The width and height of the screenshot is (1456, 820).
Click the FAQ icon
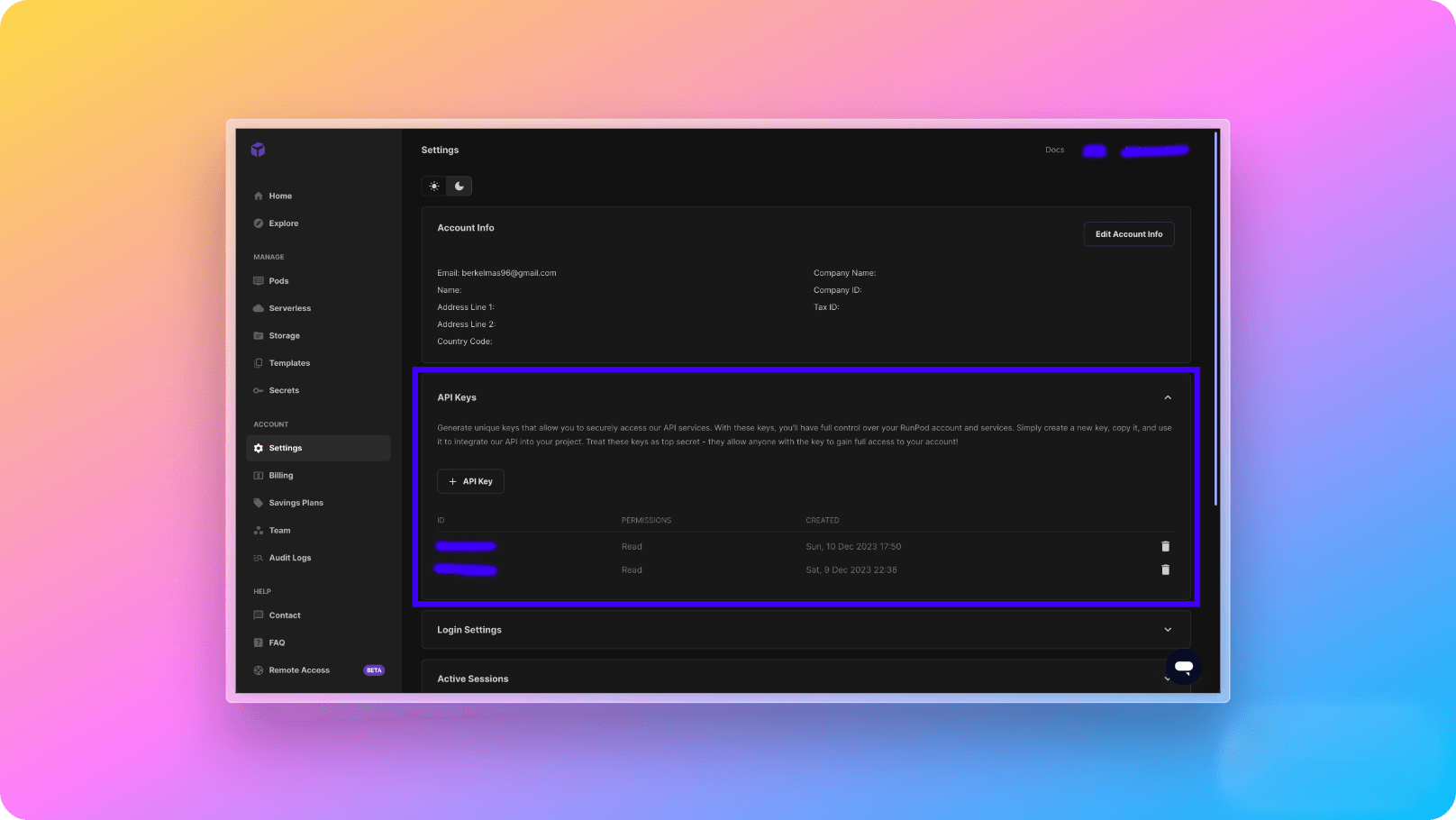click(259, 642)
